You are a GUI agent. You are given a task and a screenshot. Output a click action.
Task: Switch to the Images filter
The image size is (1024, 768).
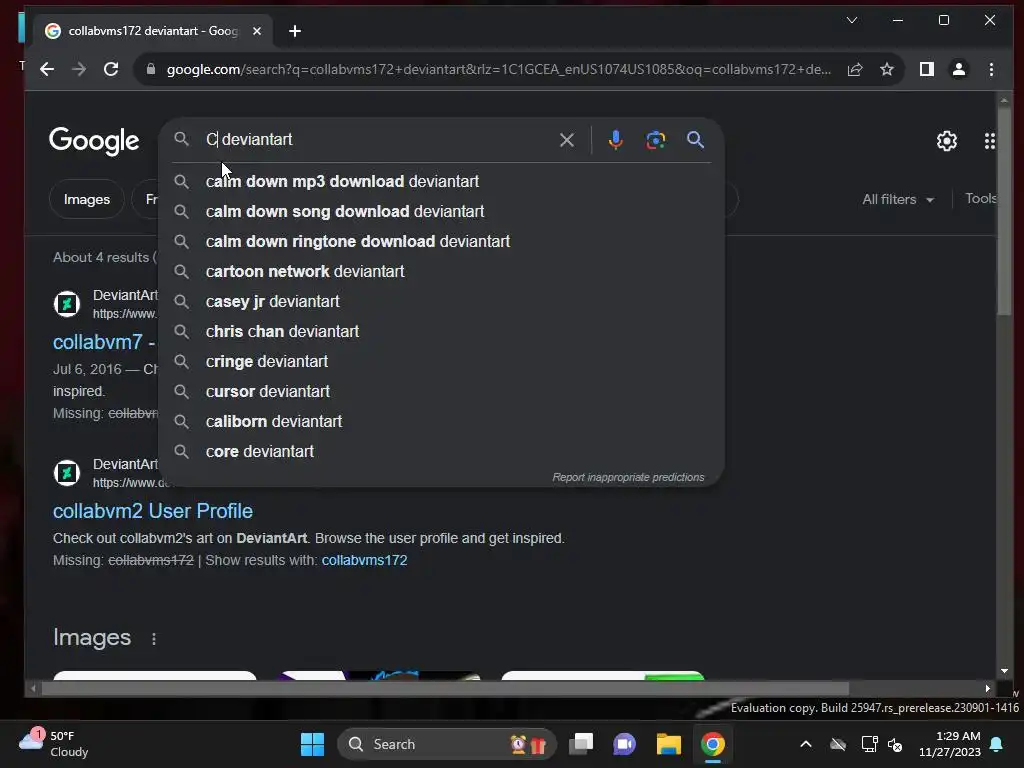[x=87, y=199]
